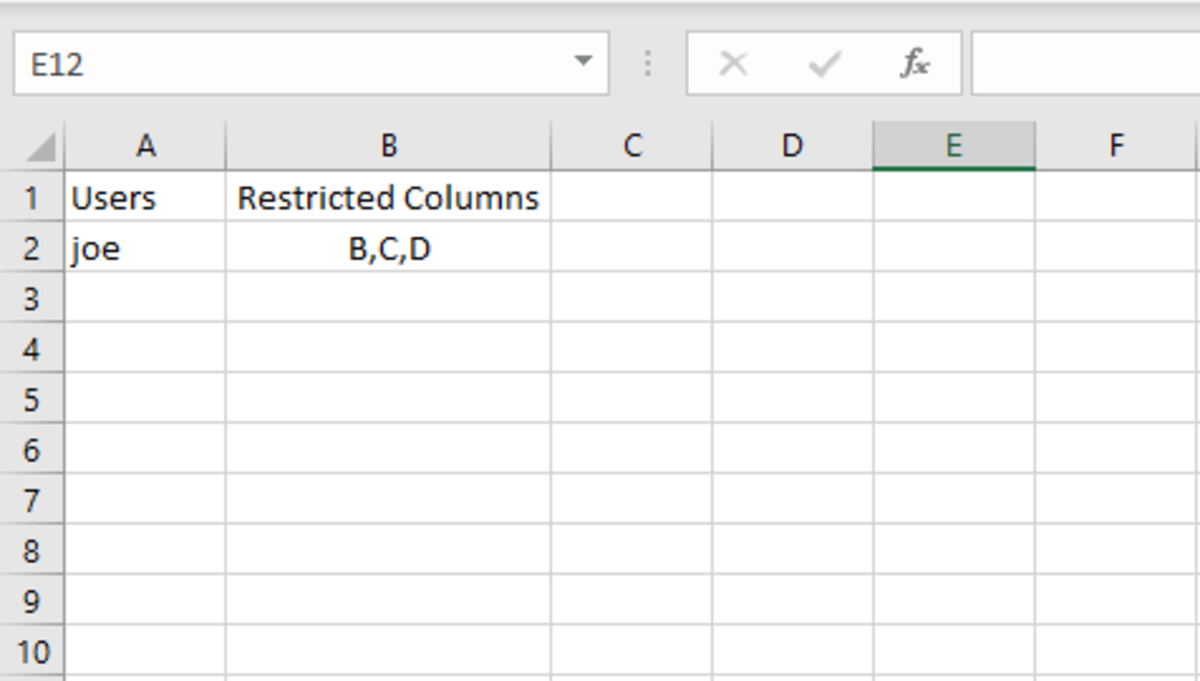Click the Cancel (X) formula bar icon
The width and height of the screenshot is (1200, 681).
click(733, 64)
